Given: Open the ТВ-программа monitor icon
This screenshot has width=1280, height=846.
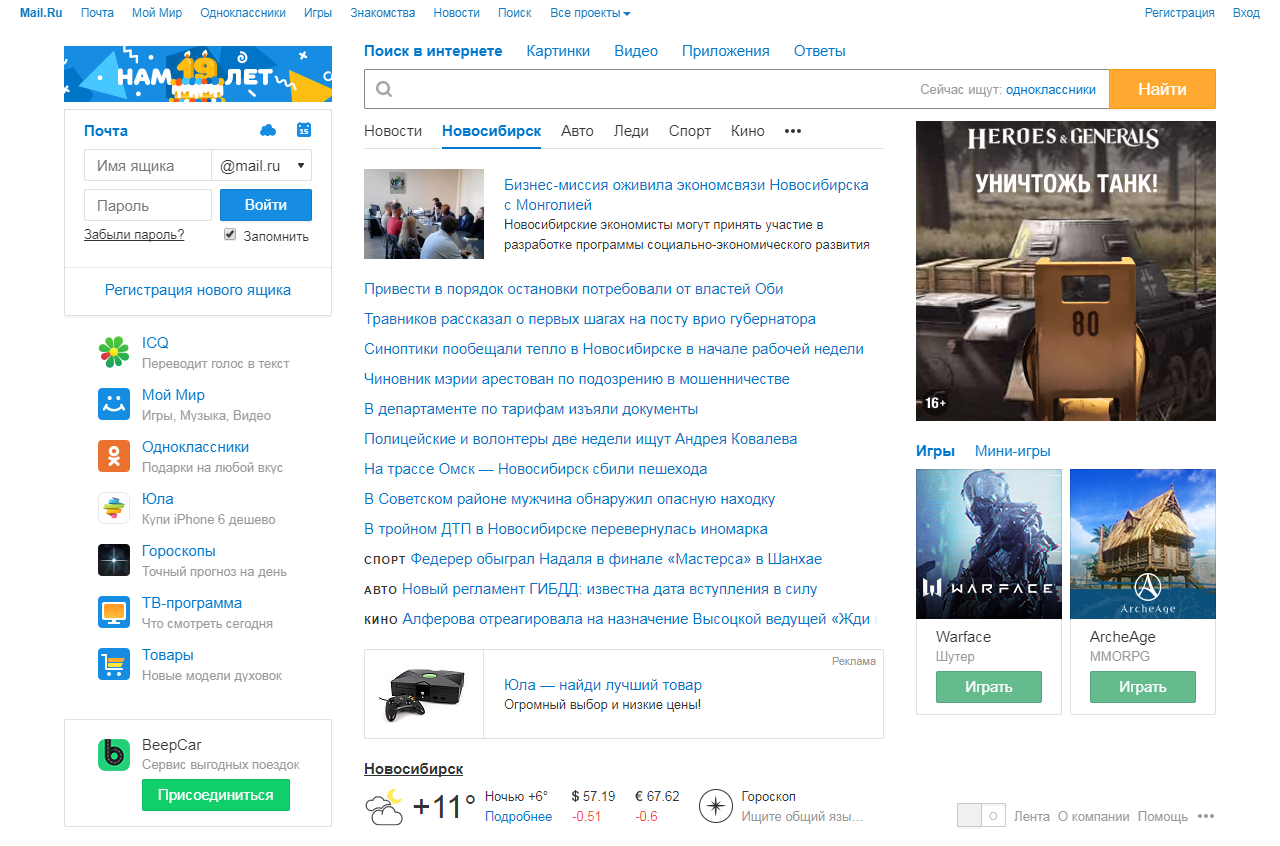Looking at the screenshot, I should click(x=114, y=612).
